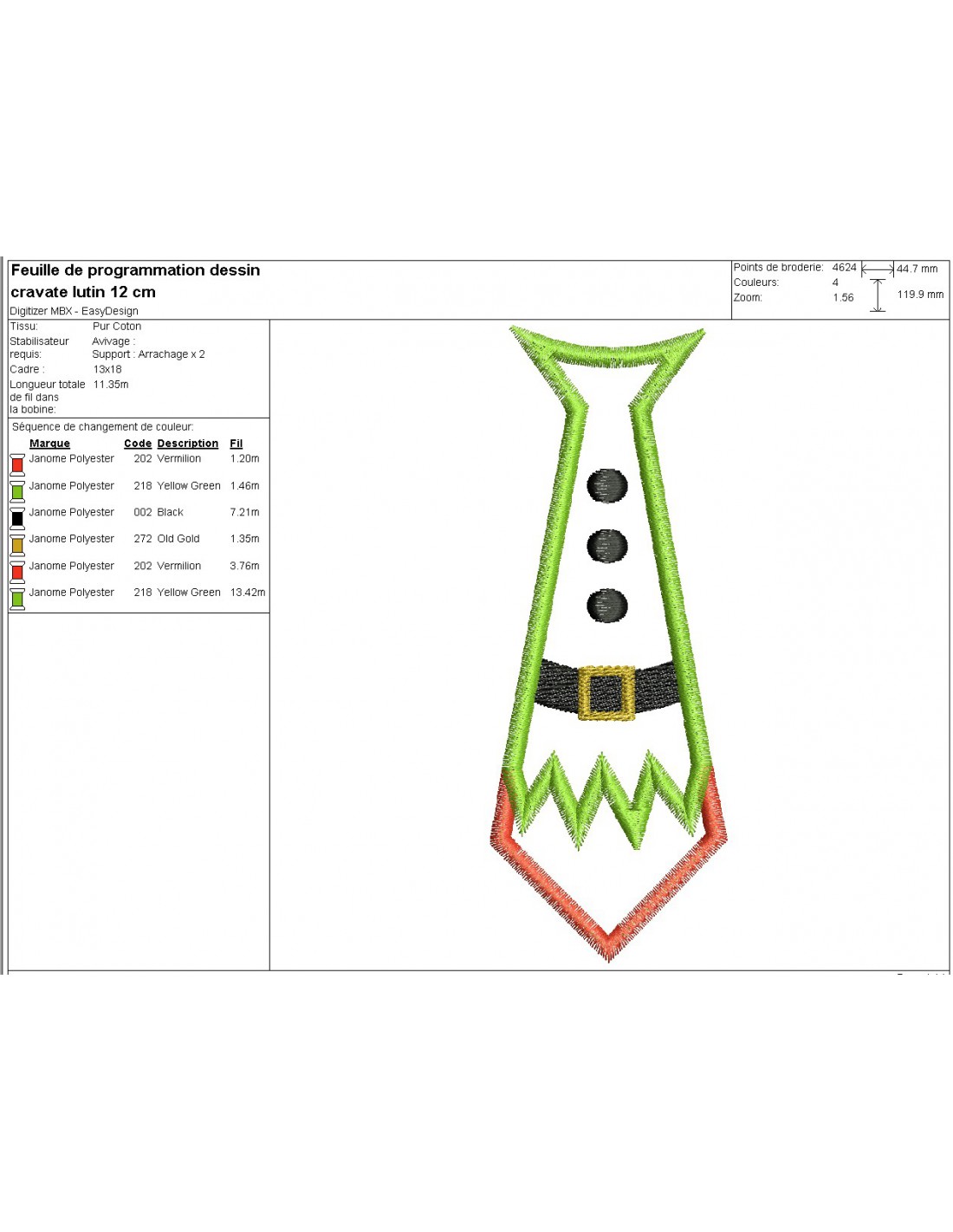
Task: Click the horizontal width arrow beside 44.7 mm
Action: point(878,269)
